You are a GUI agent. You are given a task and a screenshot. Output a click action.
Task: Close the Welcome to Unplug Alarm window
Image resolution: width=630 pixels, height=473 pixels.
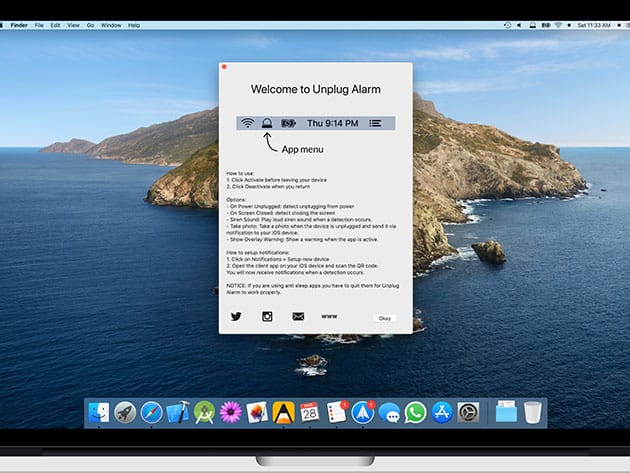pyautogui.click(x=224, y=67)
